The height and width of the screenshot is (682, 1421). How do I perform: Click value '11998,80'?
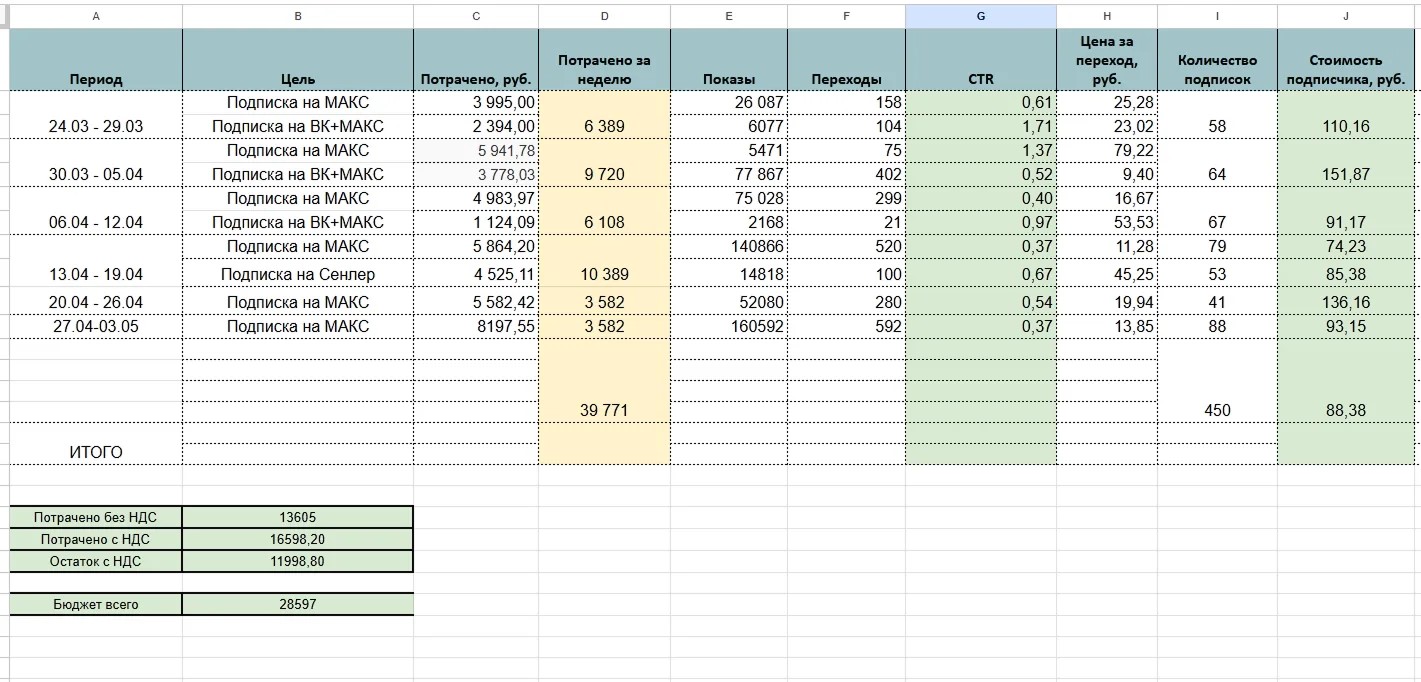(x=298, y=561)
